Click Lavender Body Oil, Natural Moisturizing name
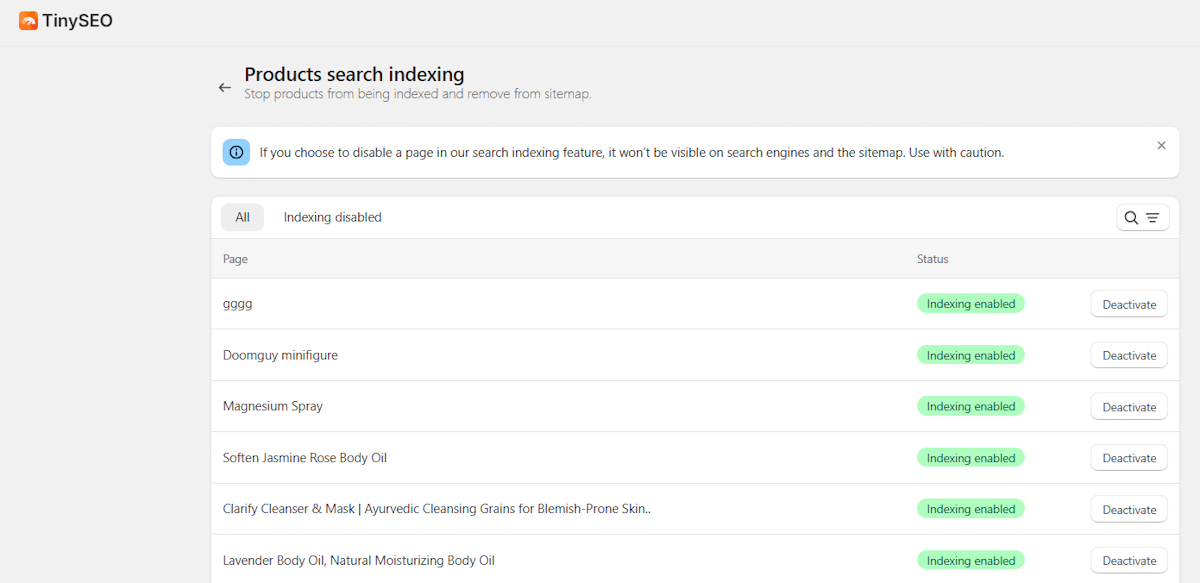1200x583 pixels. pyautogui.click(x=359, y=560)
